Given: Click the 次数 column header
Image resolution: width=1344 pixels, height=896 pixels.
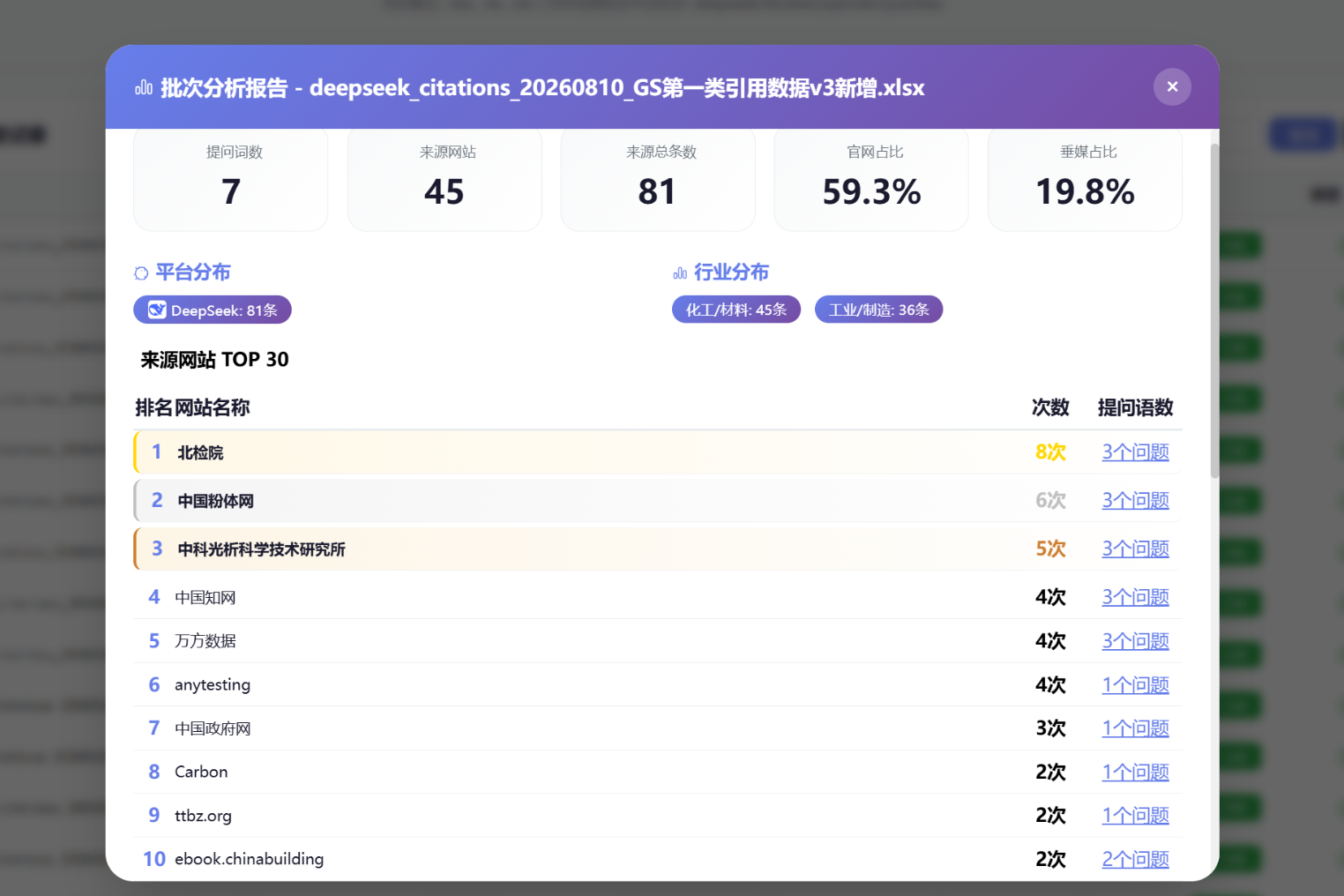Looking at the screenshot, I should 1050,407.
